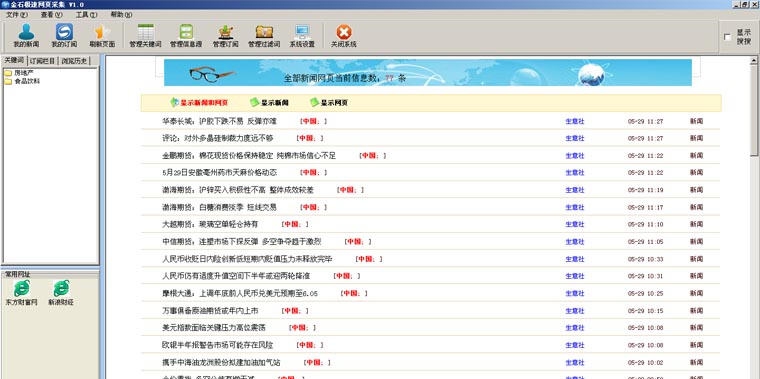Open headline 金鹏期货：棉花现货价格保持稳定

[249, 156]
